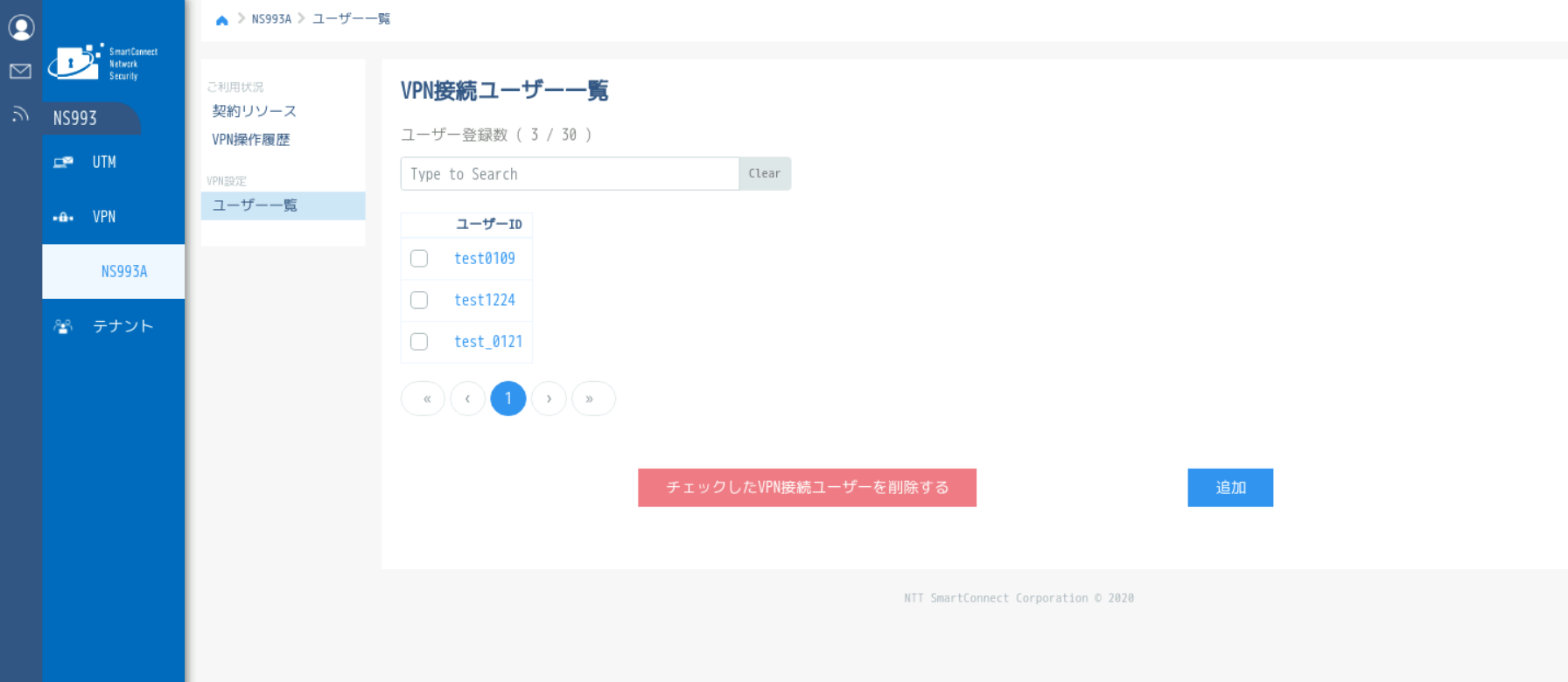The width and height of the screenshot is (1568, 682).
Task: Click the ユーザー登録数 ( 3 / 30 ) text
Action: [496, 135]
